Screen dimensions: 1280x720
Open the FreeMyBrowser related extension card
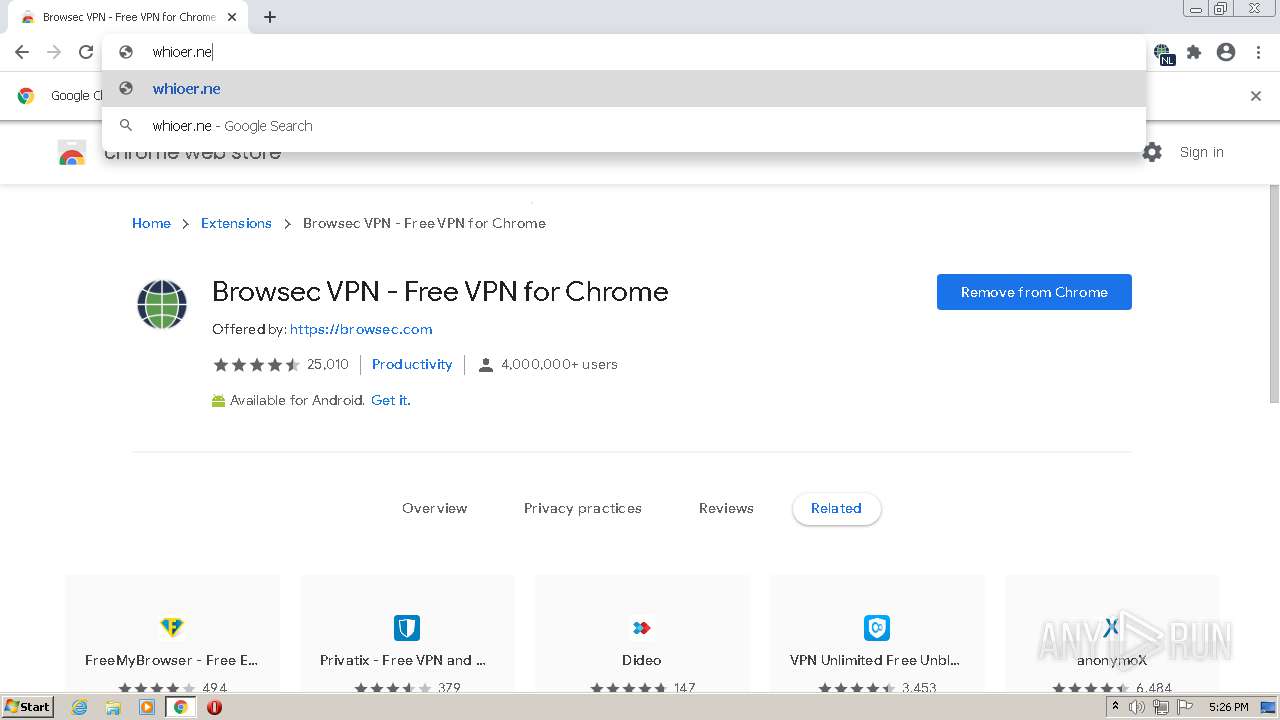pos(172,633)
